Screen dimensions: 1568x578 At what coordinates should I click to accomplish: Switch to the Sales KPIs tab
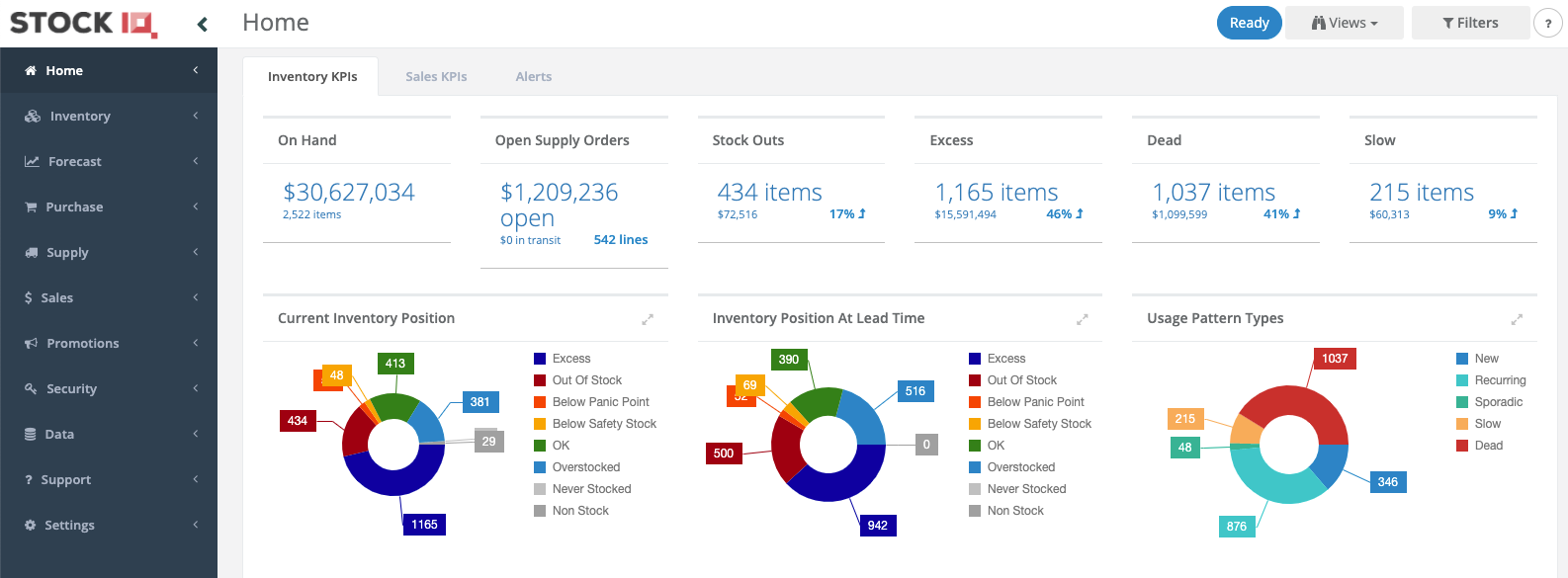(436, 76)
